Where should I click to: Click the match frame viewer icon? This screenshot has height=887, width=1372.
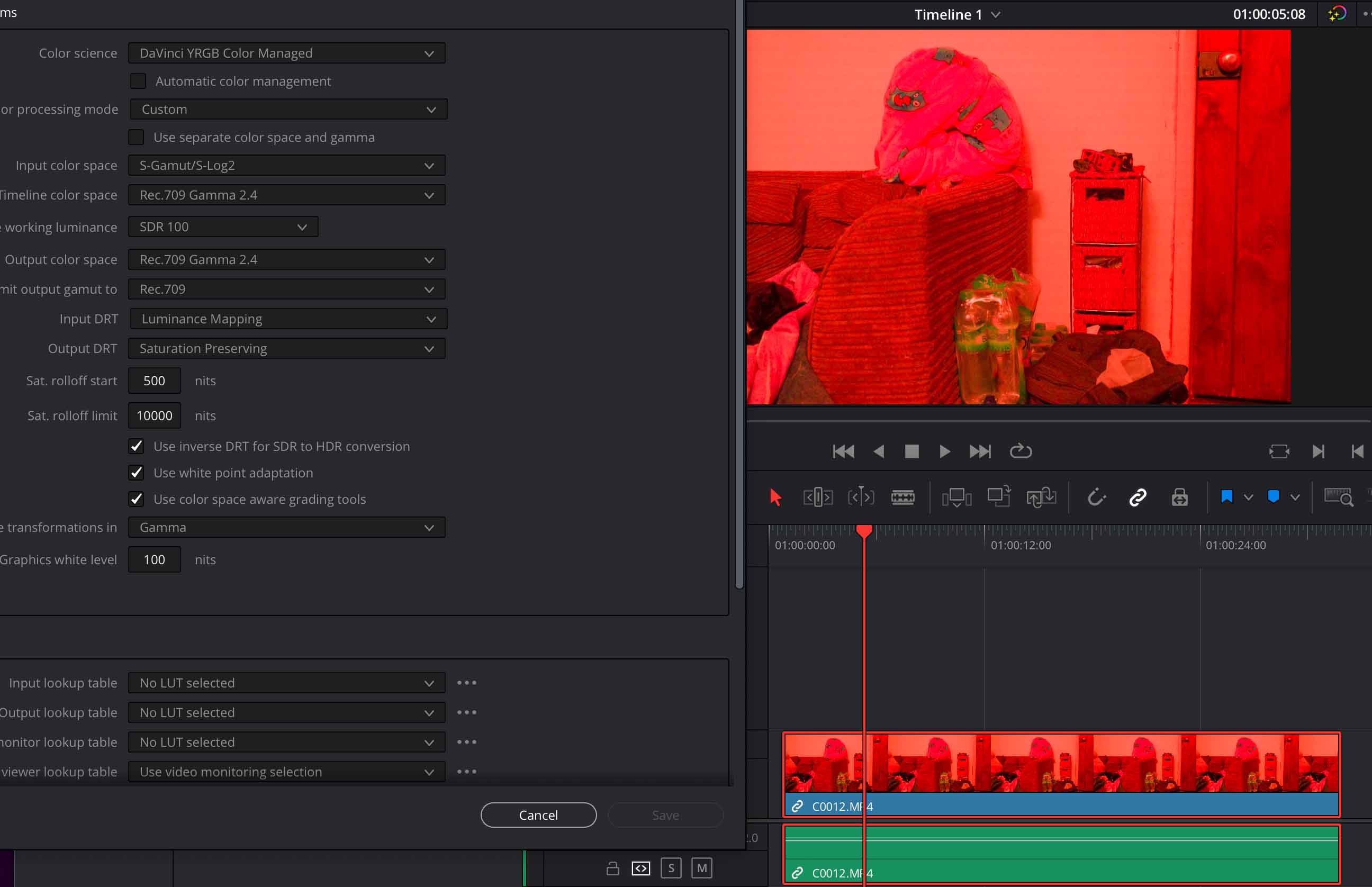1279,451
